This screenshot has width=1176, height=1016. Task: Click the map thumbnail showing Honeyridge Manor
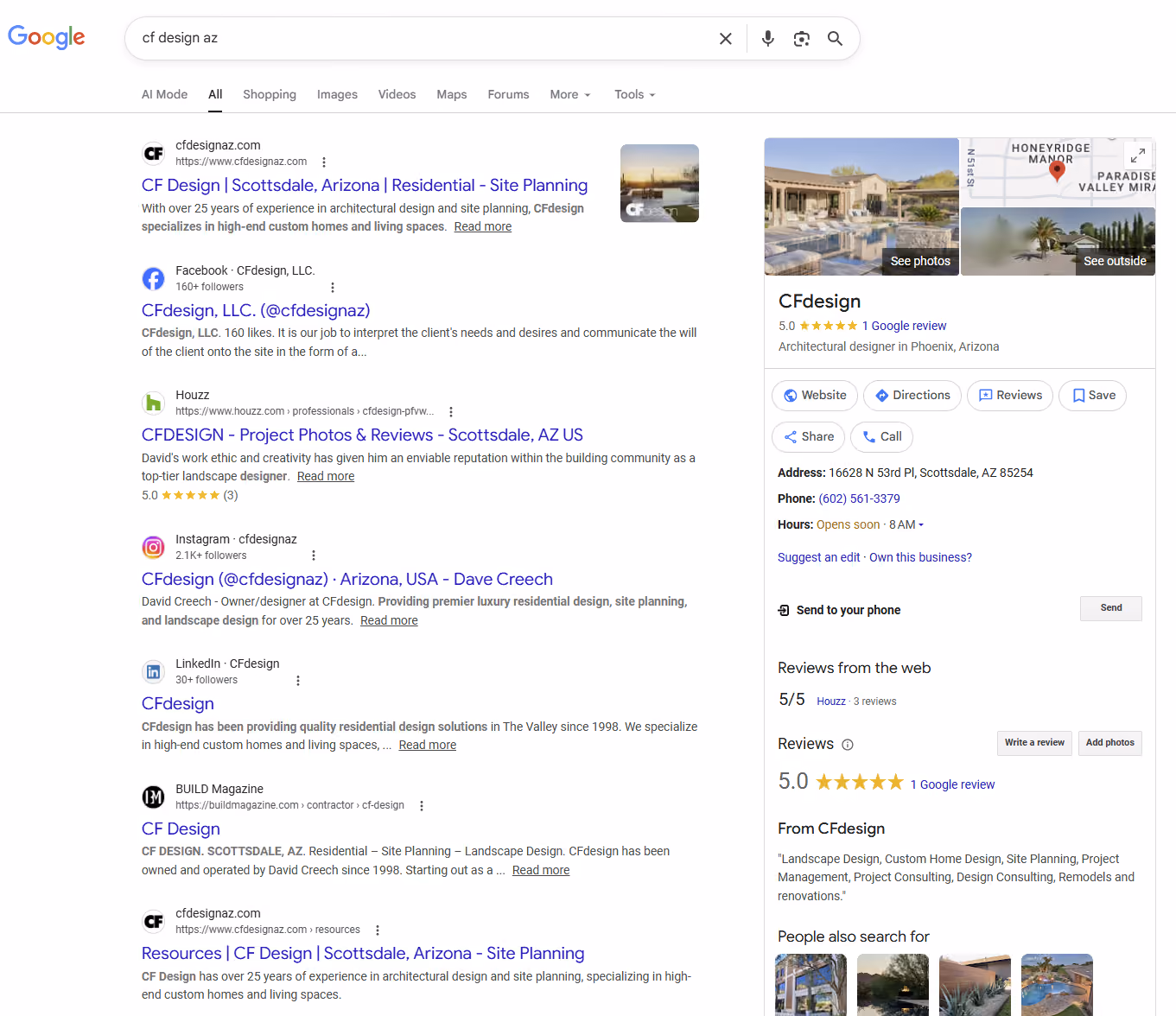(1058, 172)
